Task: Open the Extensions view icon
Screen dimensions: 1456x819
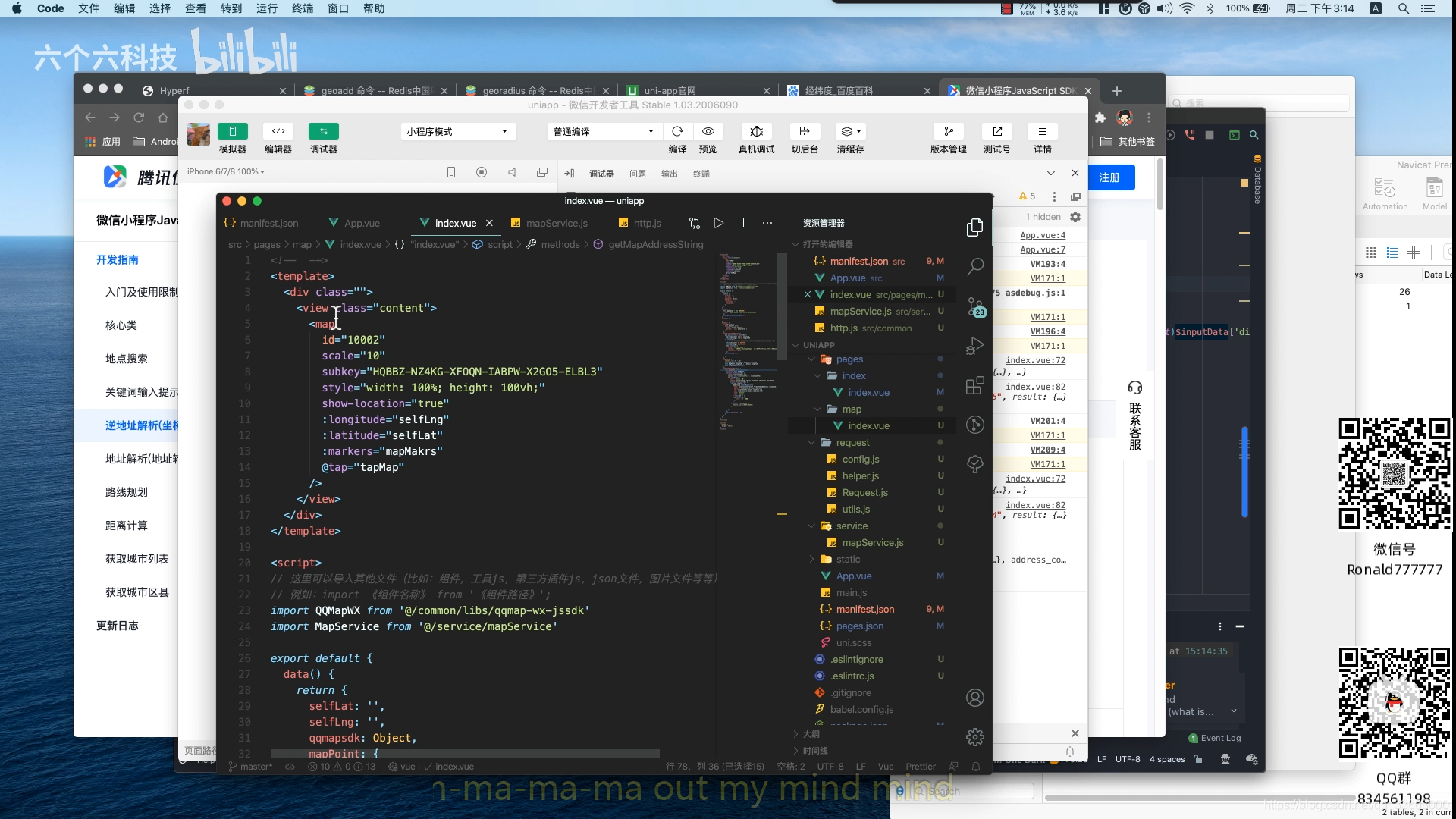Action: (x=975, y=386)
